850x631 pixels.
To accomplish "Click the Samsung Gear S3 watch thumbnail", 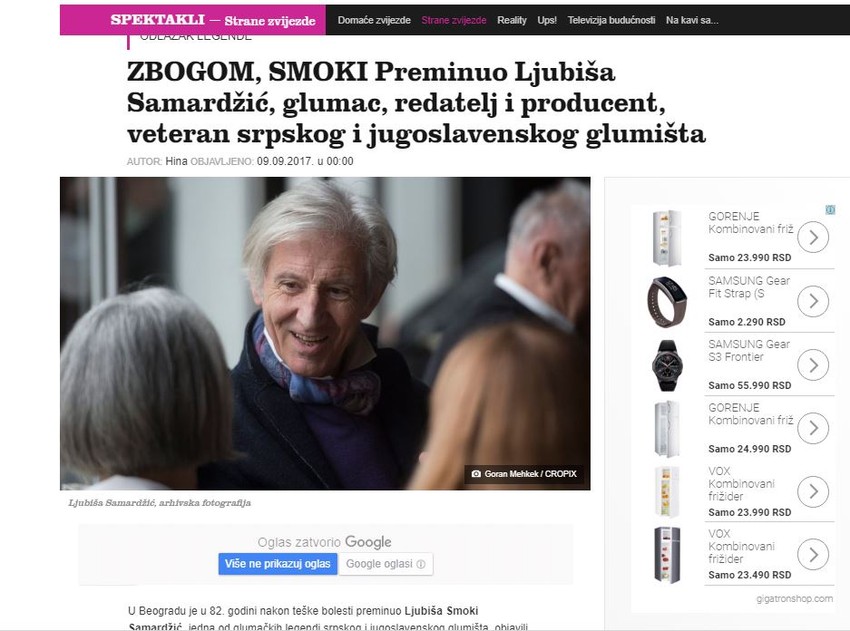I will coord(667,365).
